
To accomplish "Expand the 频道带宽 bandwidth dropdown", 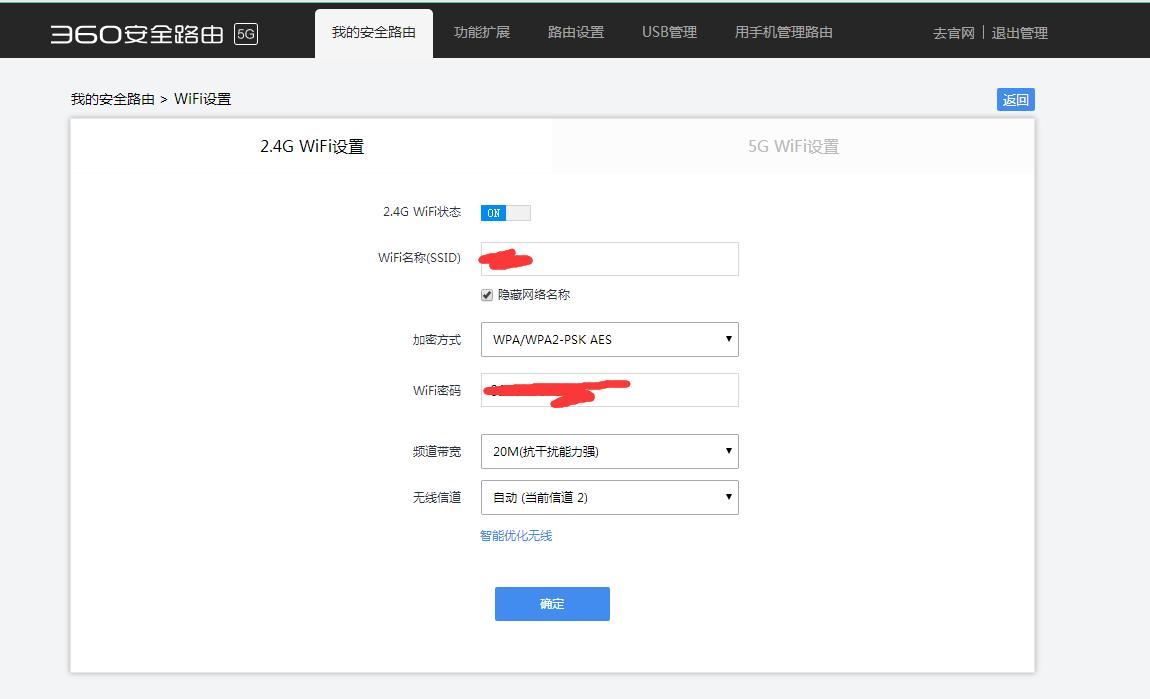I will [609, 451].
